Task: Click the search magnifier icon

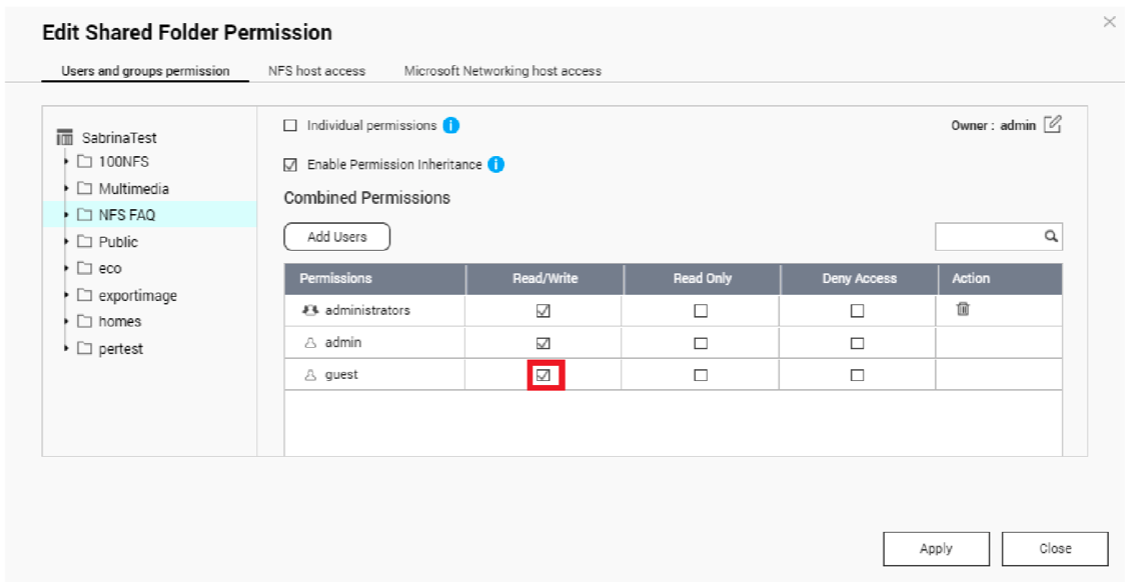Action: 1050,236
